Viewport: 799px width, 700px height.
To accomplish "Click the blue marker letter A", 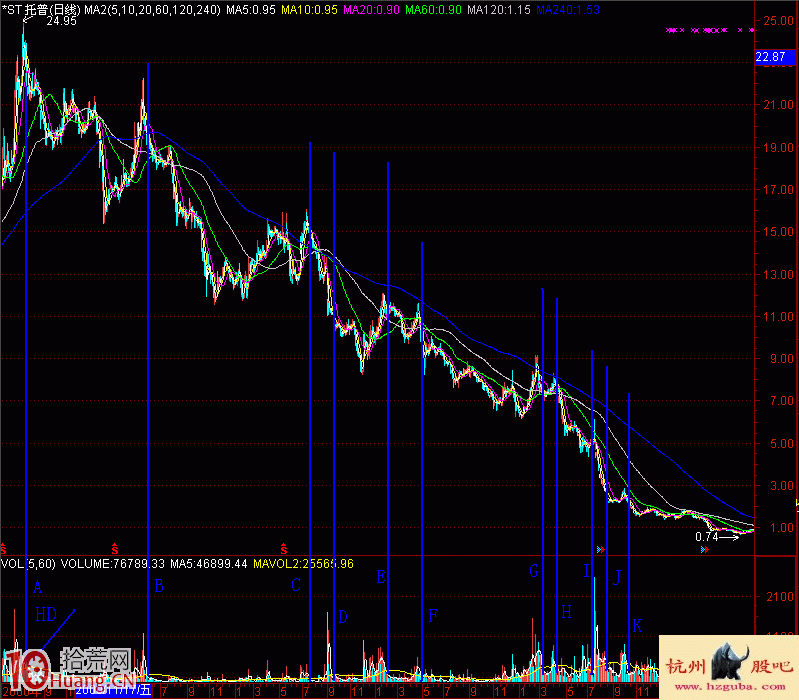I will click(38, 587).
